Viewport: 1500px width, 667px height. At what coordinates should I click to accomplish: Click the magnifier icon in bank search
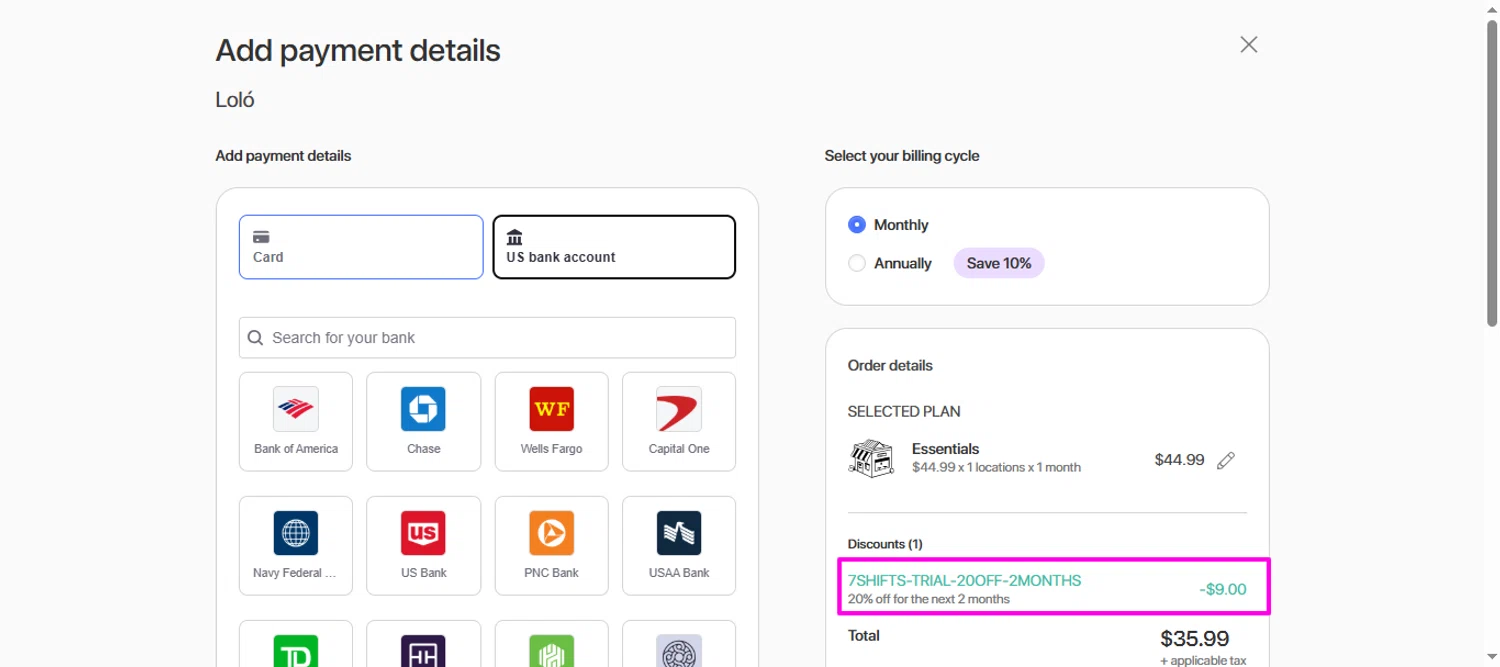256,338
